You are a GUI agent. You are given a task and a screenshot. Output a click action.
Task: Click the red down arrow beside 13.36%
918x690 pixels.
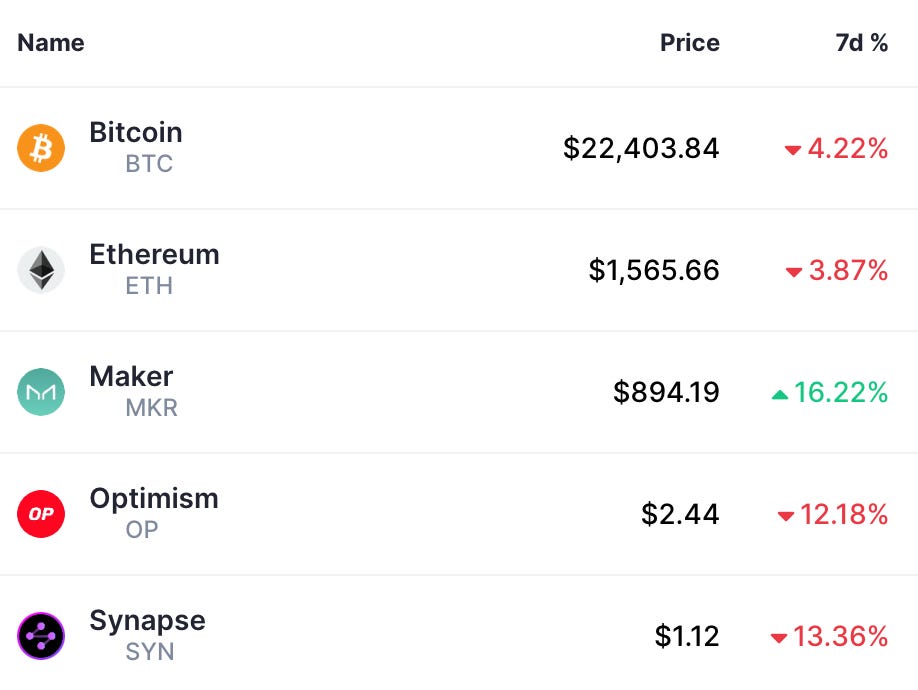(779, 638)
